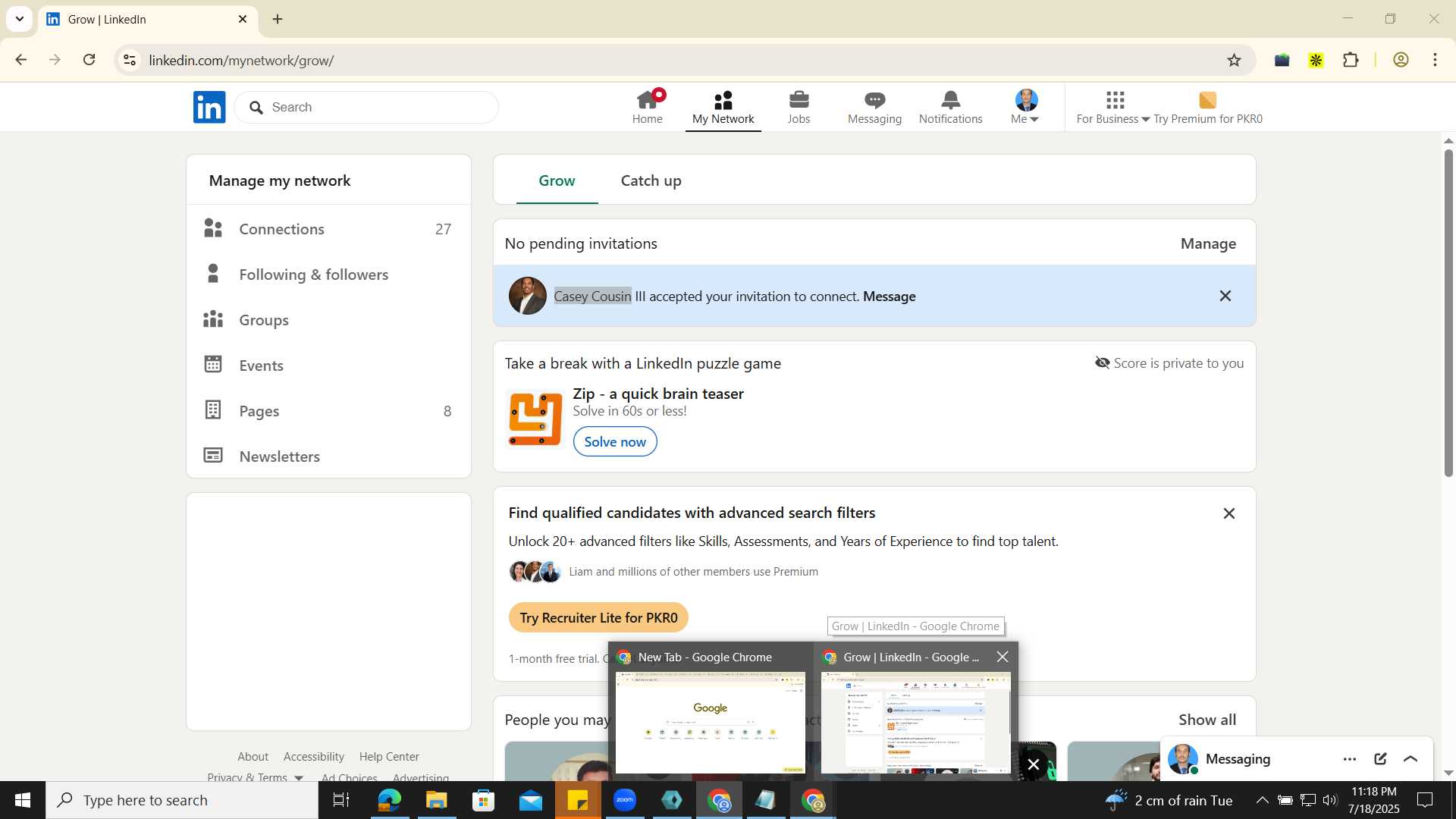Open Windows Start menu
This screenshot has width=1456, height=819.
pos(22,800)
